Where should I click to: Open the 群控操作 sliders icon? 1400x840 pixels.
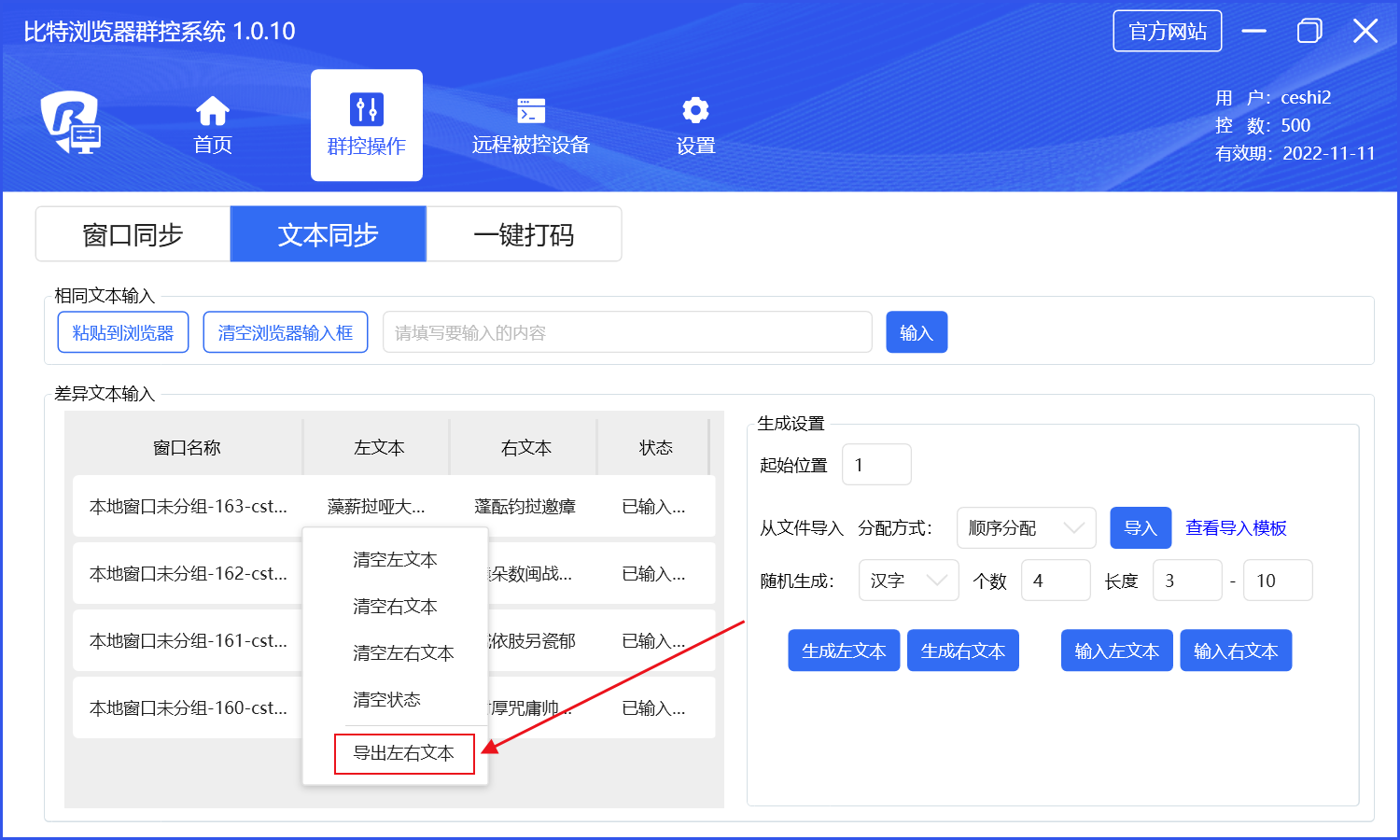[366, 110]
